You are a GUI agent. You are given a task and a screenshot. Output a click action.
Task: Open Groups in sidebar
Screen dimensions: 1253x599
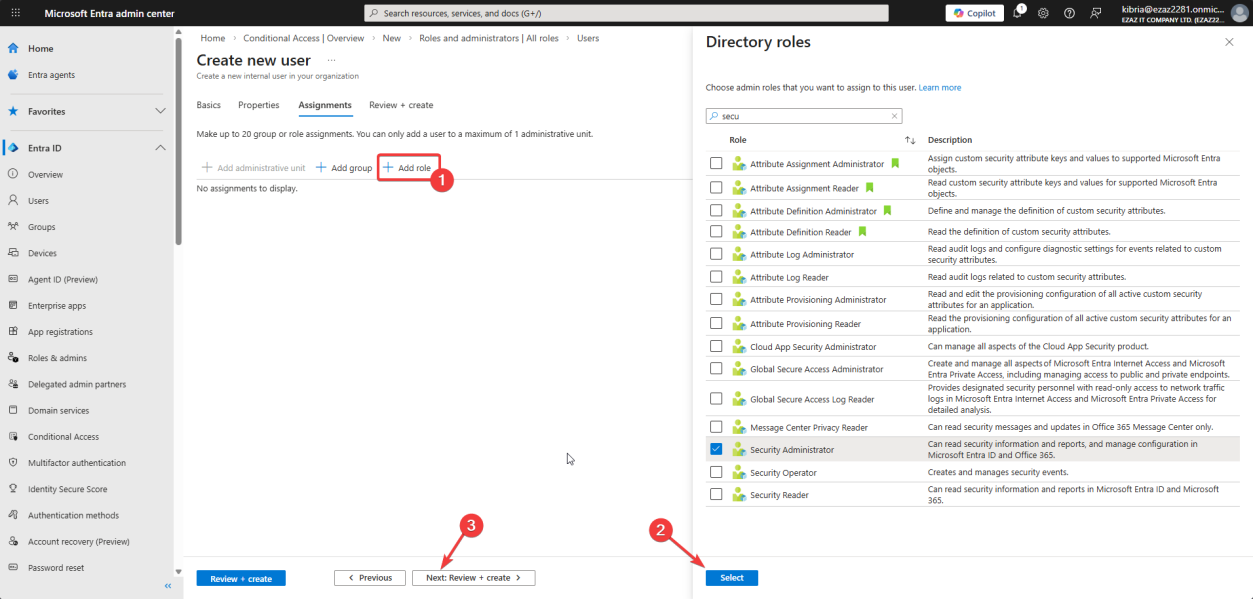click(41, 227)
